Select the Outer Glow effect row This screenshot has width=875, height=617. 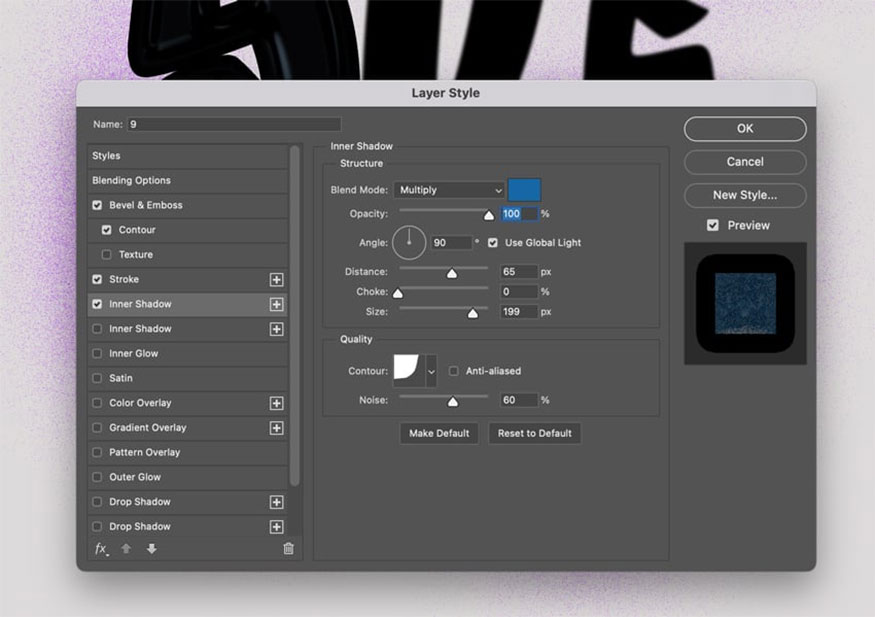tap(134, 477)
